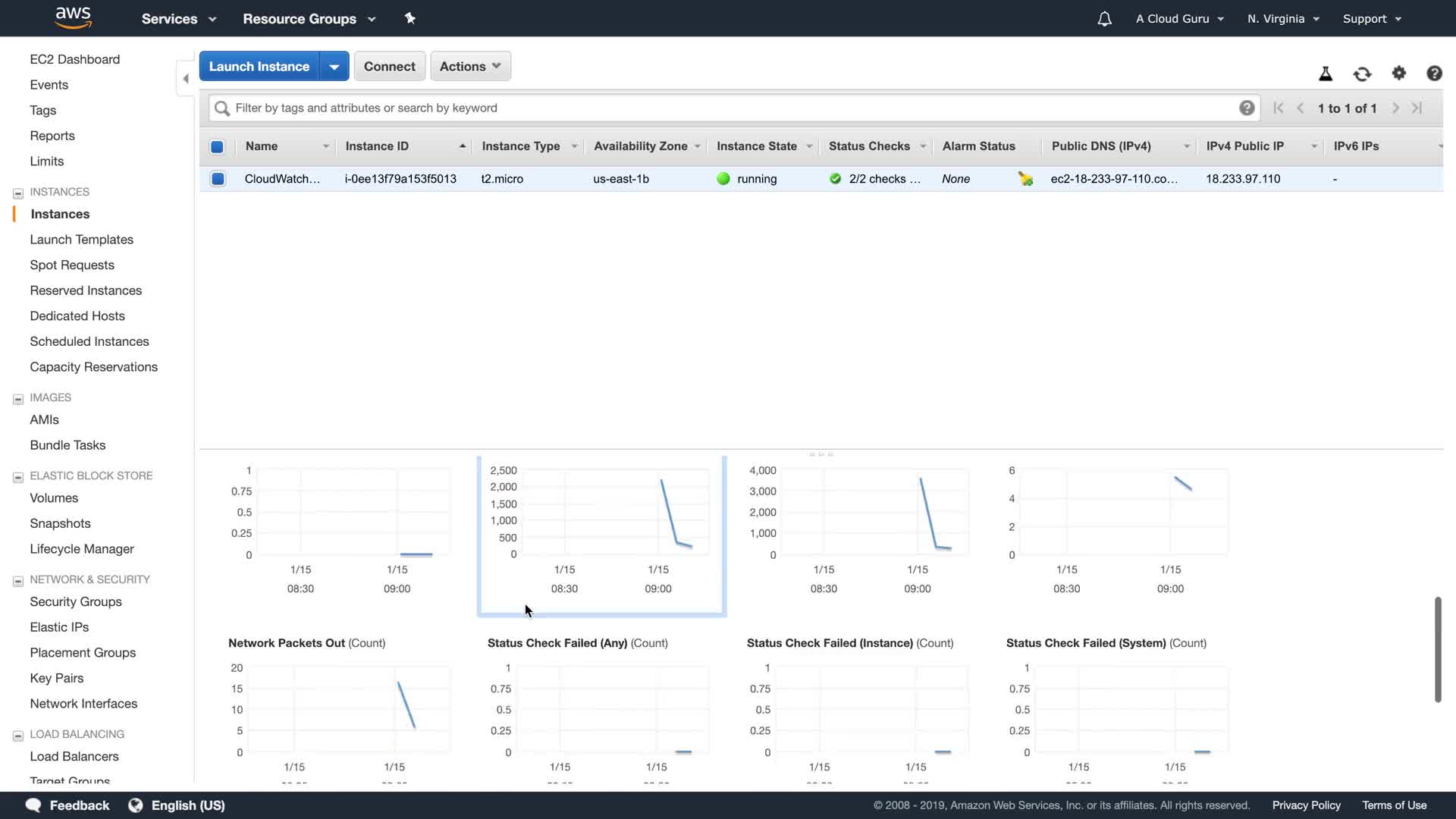Open Security Groups in the sidebar
The width and height of the screenshot is (1456, 819).
tap(76, 601)
